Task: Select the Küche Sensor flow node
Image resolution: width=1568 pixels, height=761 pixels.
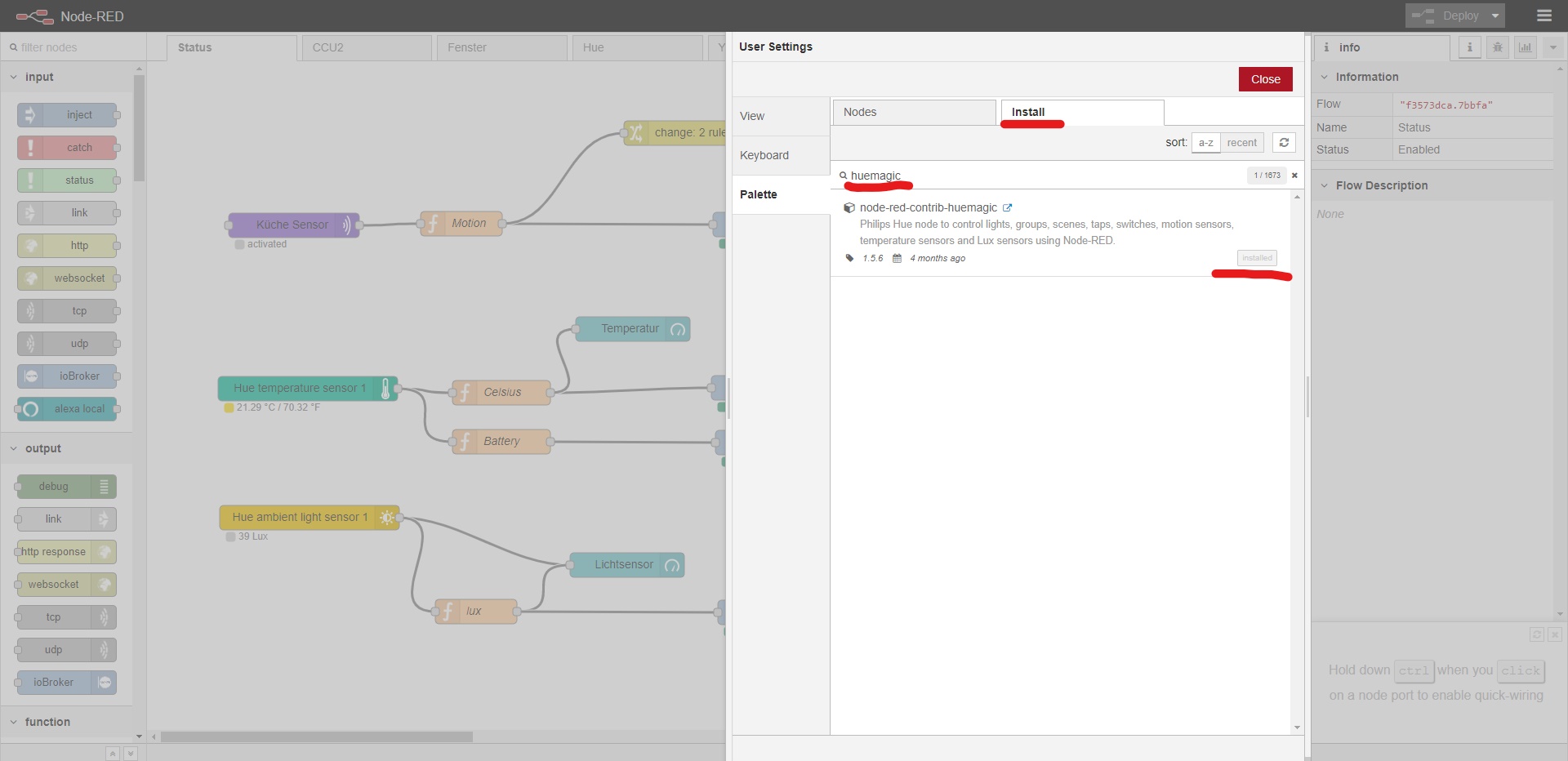Action: click(293, 225)
